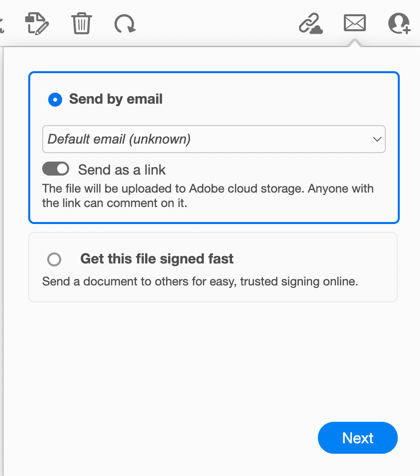Click the Send by email label text

click(x=116, y=99)
